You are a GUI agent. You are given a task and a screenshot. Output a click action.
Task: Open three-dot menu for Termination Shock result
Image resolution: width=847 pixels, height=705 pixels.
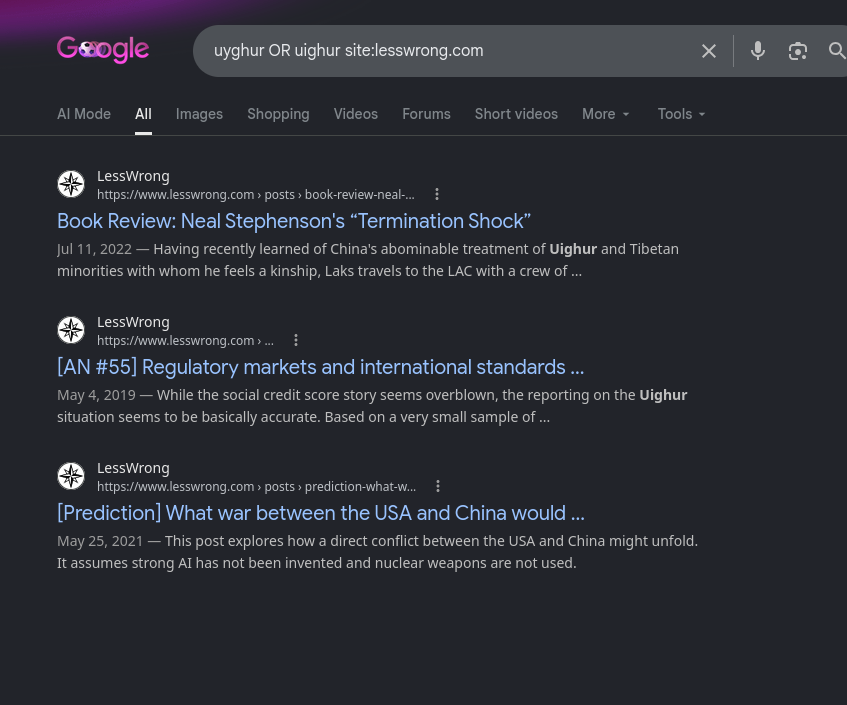click(x=437, y=194)
